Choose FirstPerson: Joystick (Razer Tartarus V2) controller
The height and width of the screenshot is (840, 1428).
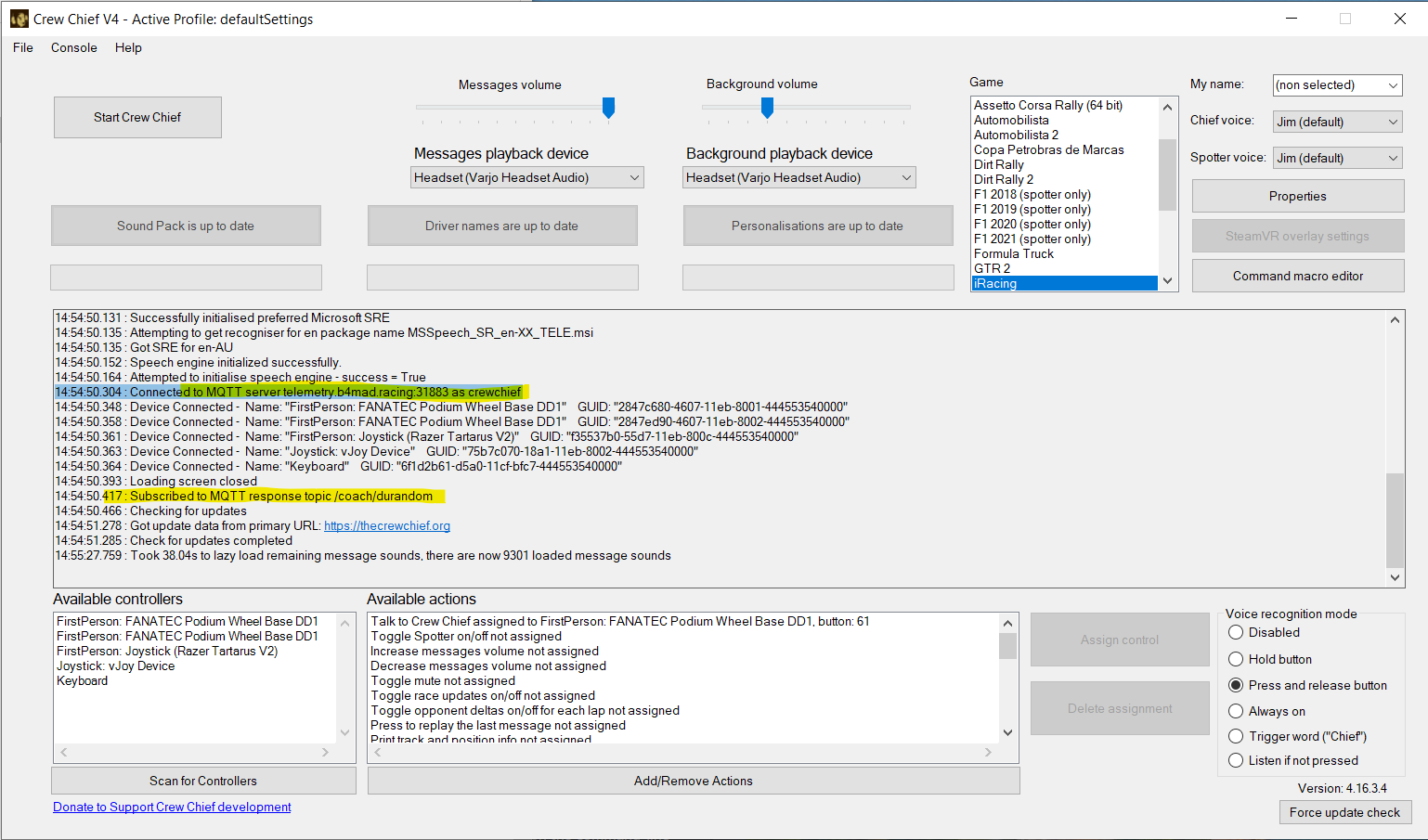pyautogui.click(x=194, y=651)
